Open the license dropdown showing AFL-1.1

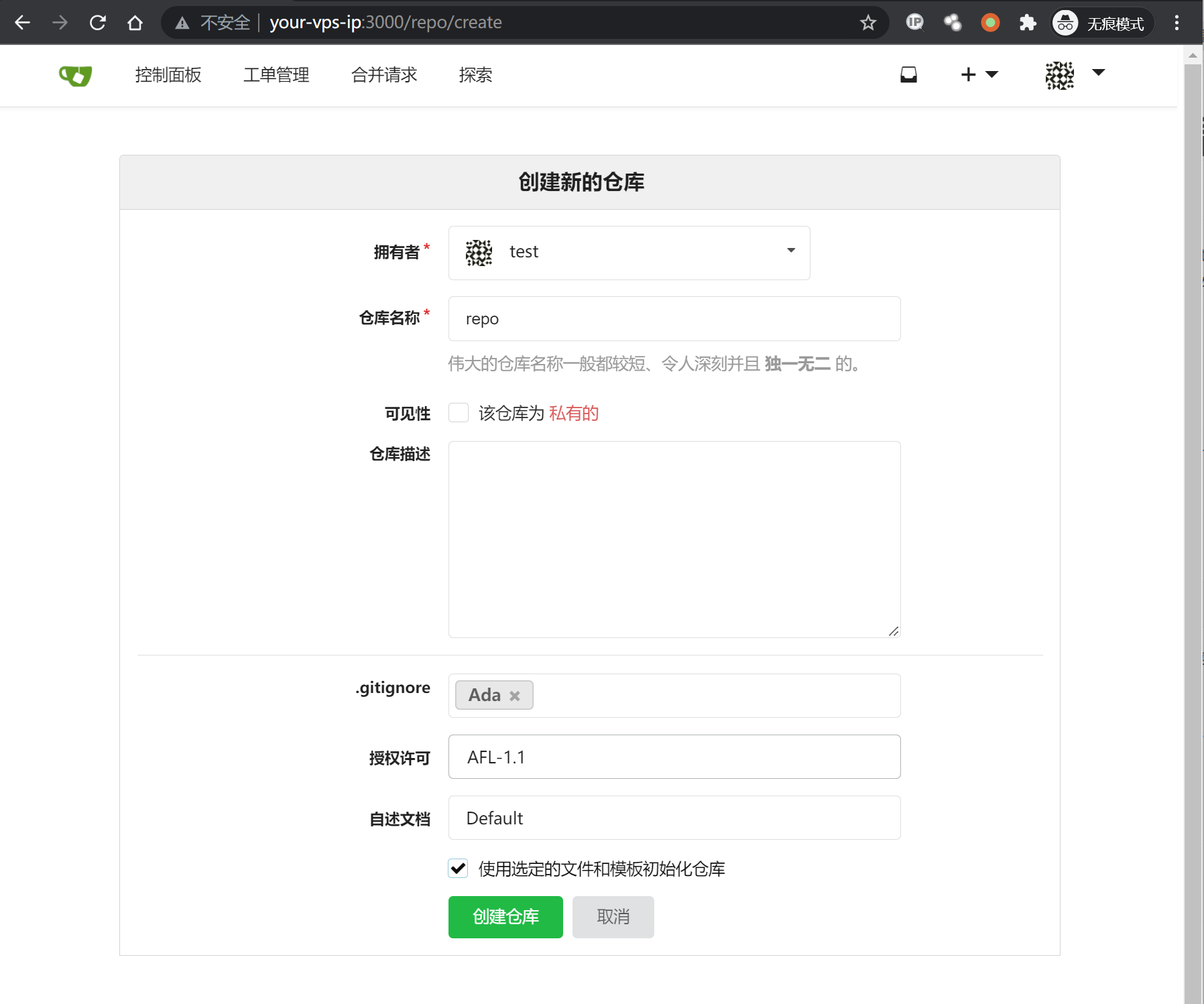click(674, 757)
